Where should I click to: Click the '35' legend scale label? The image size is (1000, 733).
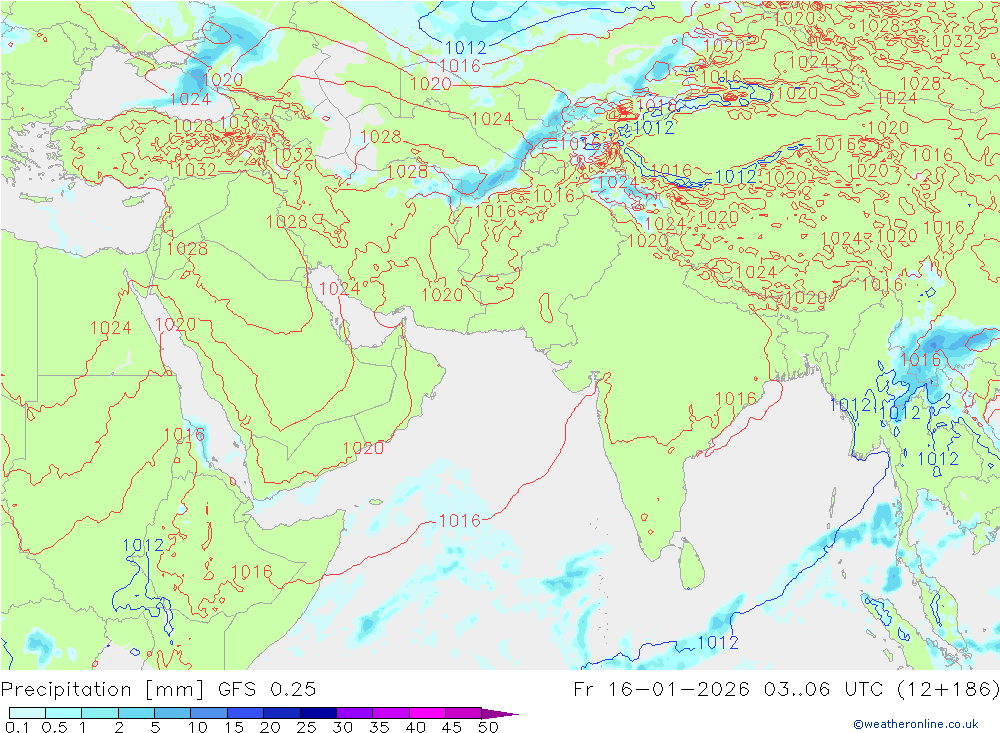point(379,727)
